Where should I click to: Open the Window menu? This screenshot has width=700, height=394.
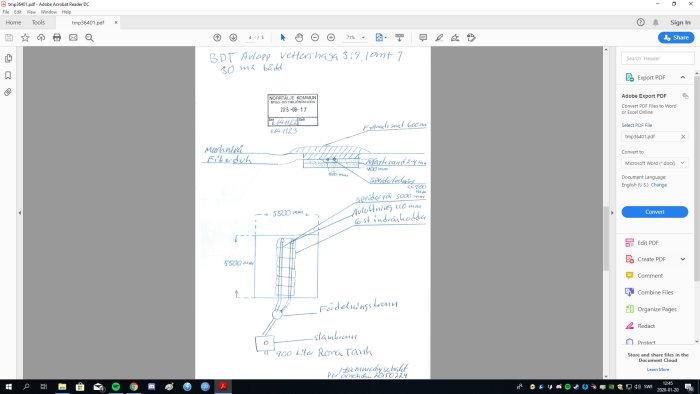49,12
